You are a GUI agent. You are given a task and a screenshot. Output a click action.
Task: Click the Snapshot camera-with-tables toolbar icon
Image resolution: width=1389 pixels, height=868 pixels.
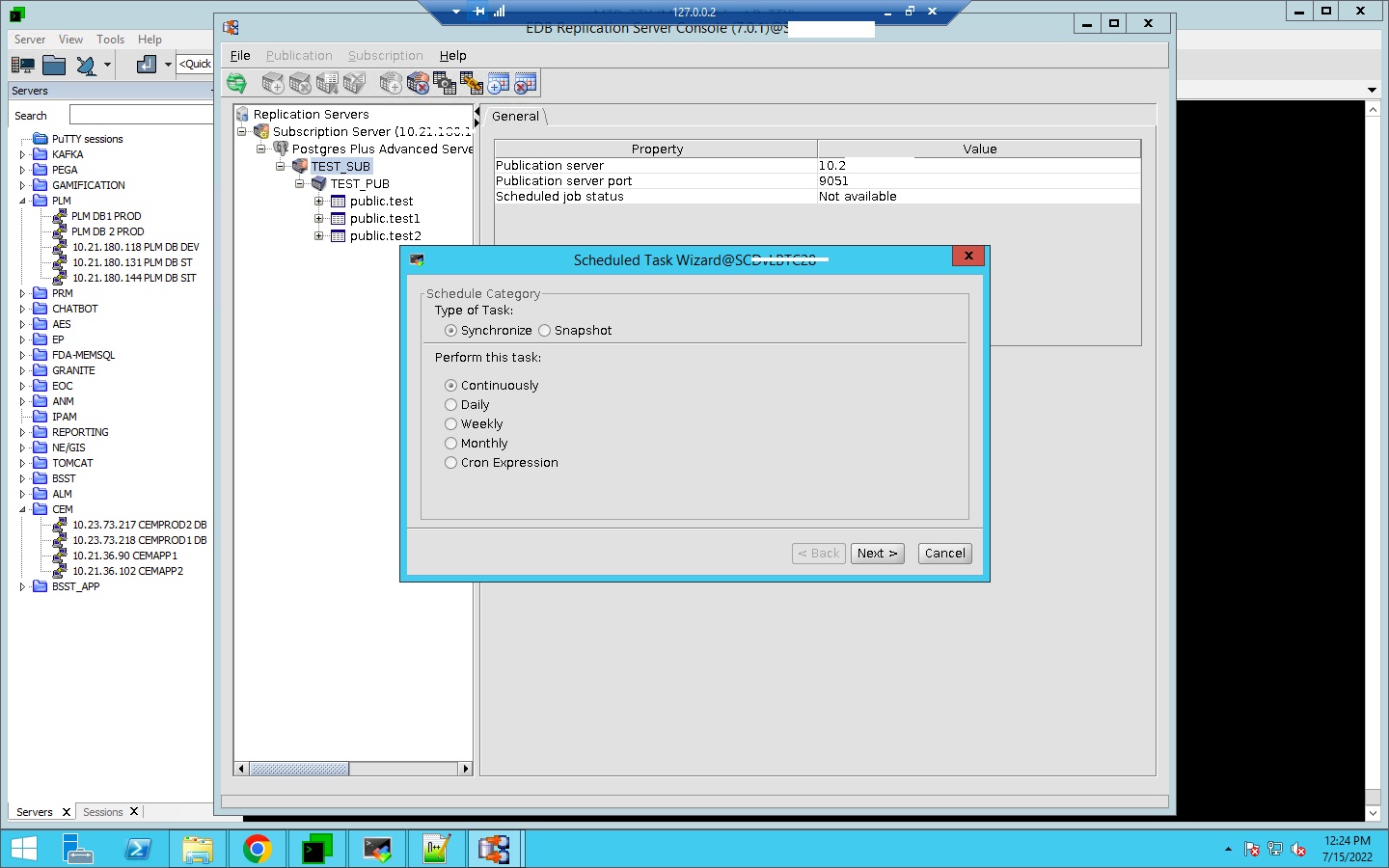click(x=445, y=84)
